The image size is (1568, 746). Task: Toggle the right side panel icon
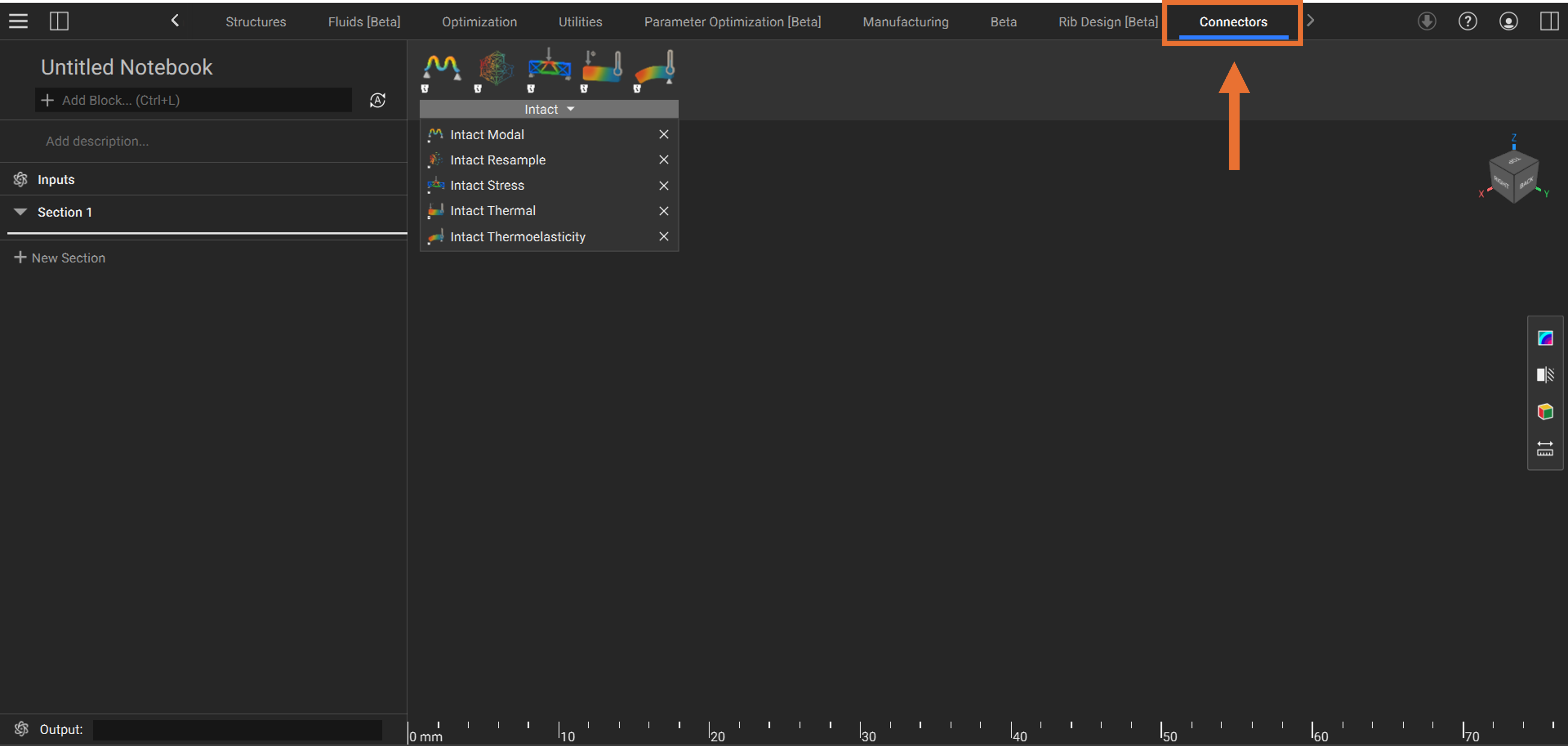[x=1549, y=21]
